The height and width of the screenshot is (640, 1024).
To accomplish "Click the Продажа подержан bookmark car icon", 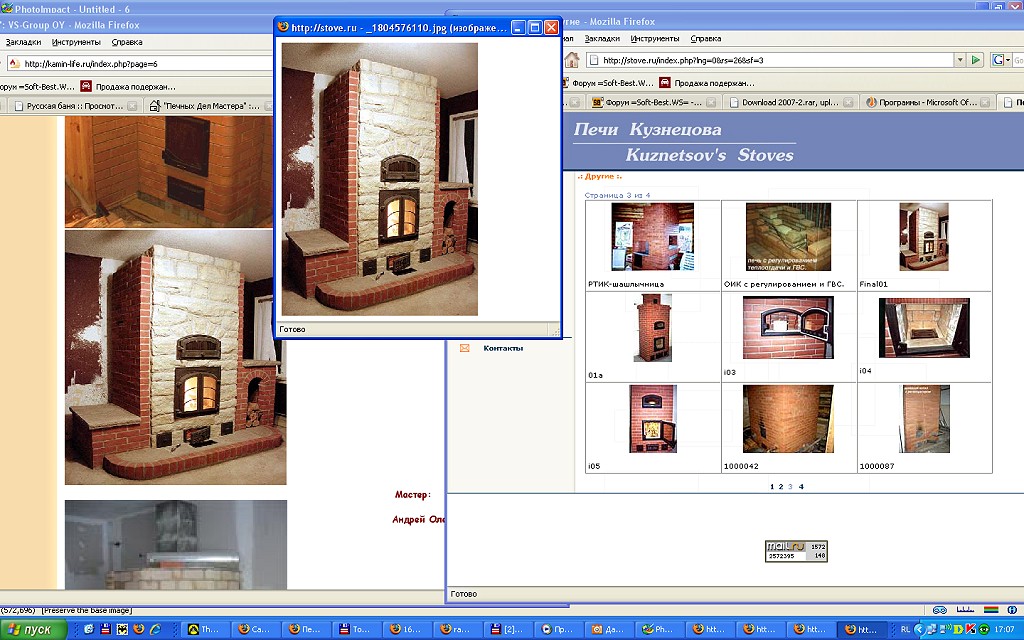I will click(x=664, y=83).
